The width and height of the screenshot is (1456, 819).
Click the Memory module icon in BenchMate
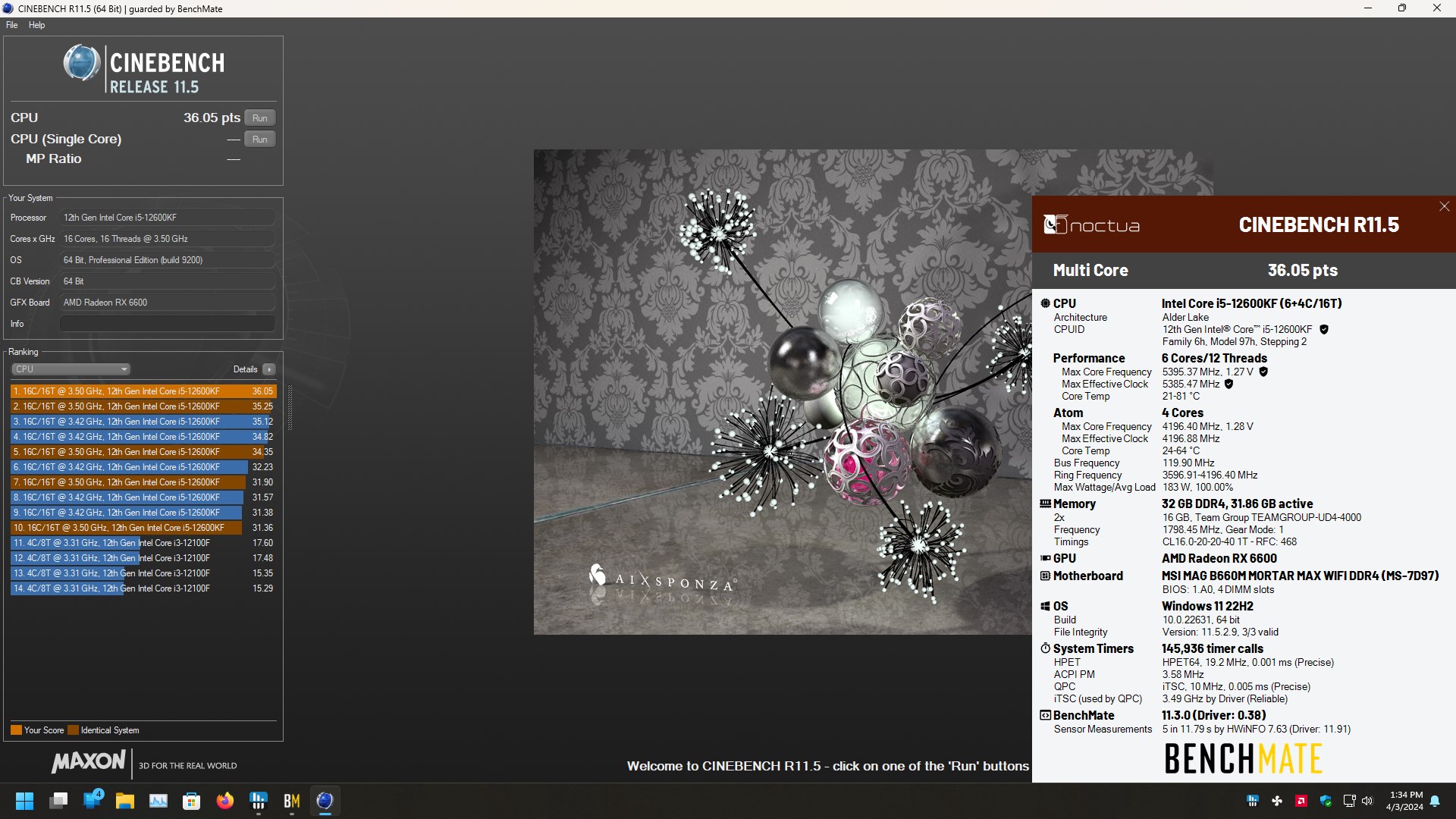coord(1045,504)
